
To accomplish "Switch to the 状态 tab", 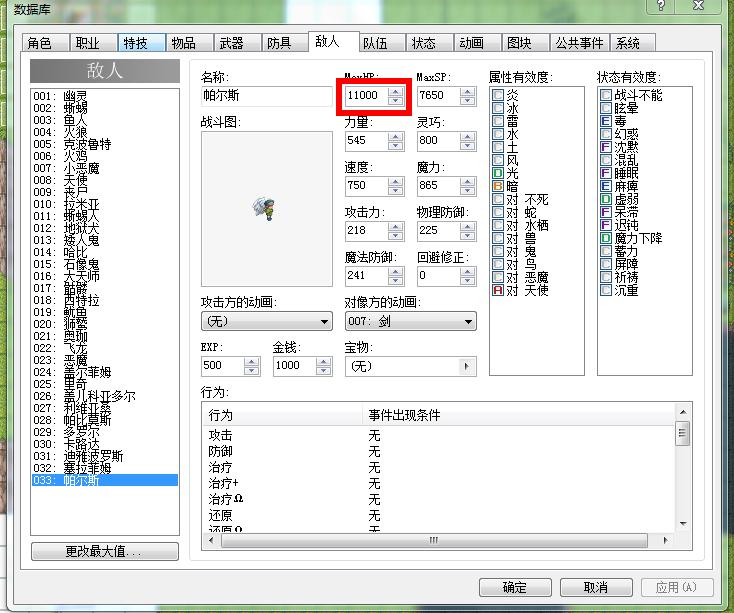I will coord(430,43).
